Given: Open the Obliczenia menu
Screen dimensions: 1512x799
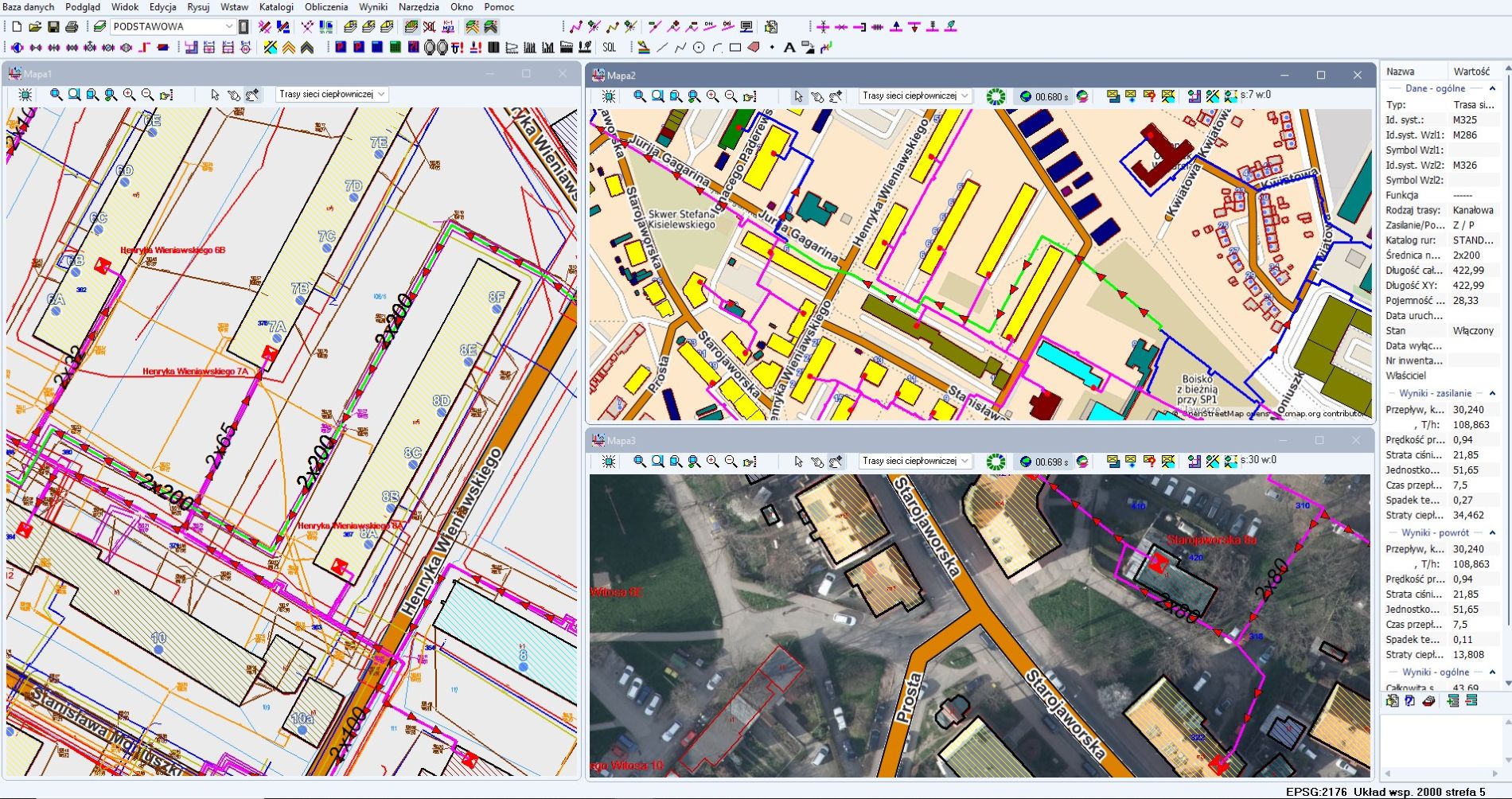Looking at the screenshot, I should coord(325,7).
